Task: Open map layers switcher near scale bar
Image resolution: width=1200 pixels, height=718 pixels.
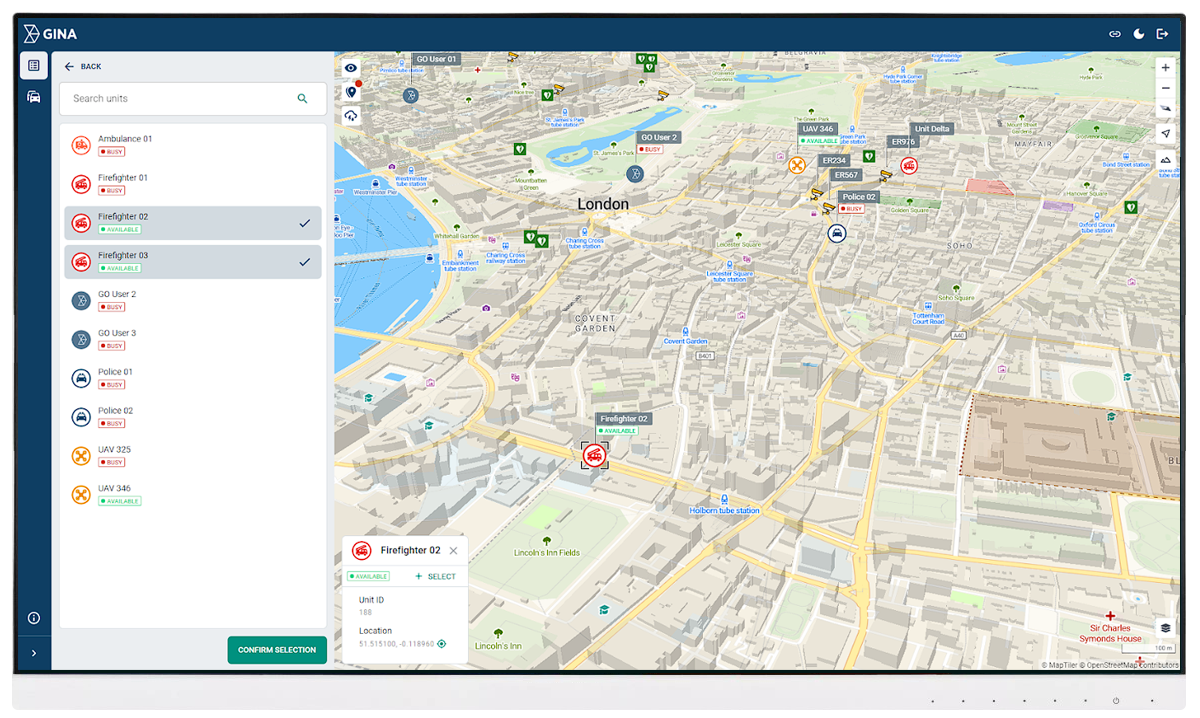Action: point(1164,627)
